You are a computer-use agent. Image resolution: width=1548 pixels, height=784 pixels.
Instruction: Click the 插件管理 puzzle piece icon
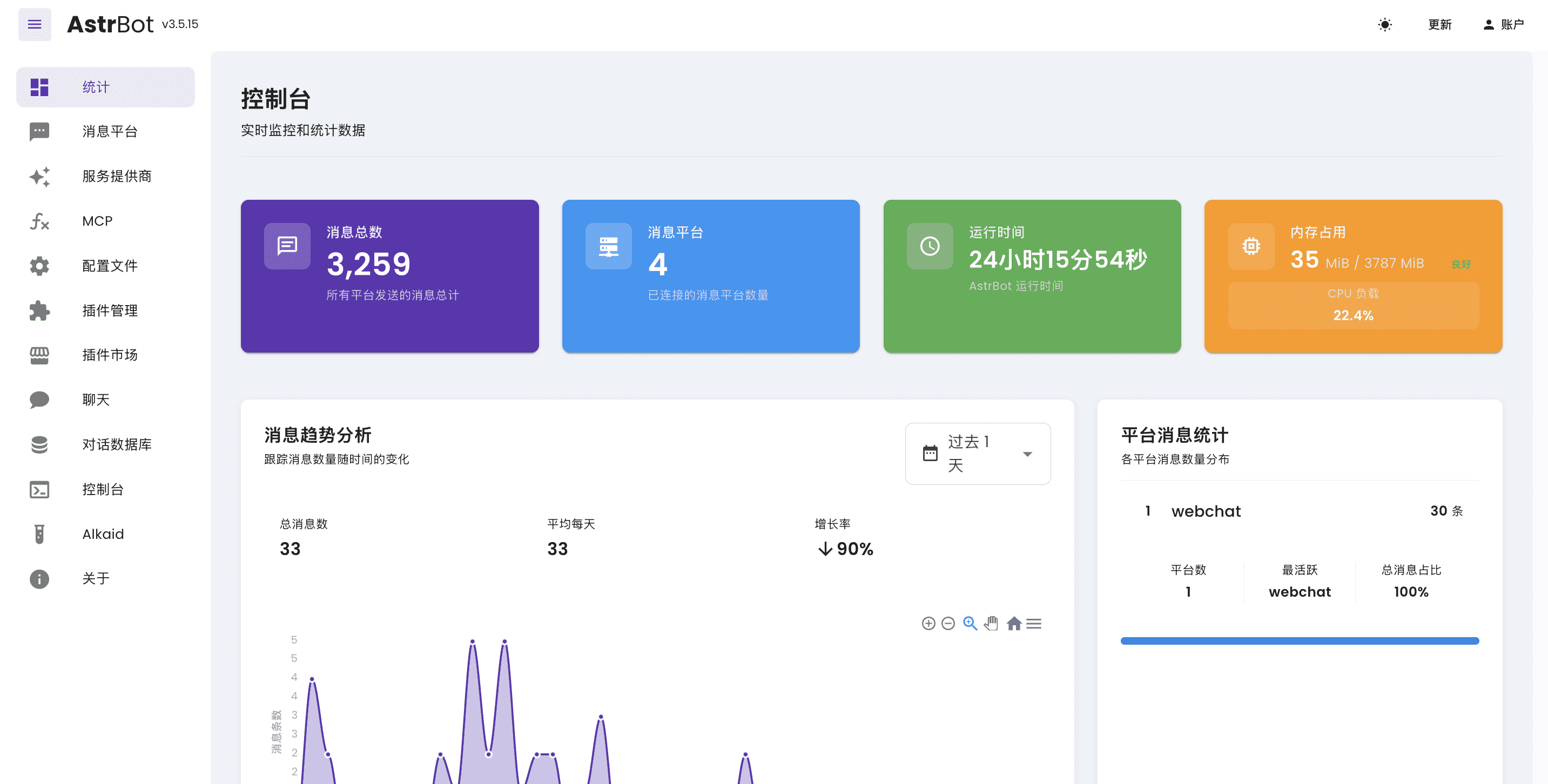click(39, 310)
